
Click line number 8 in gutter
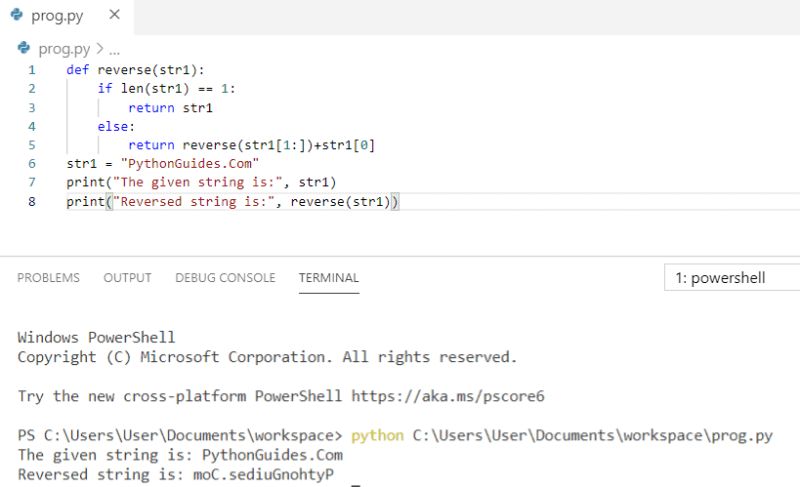click(32, 201)
